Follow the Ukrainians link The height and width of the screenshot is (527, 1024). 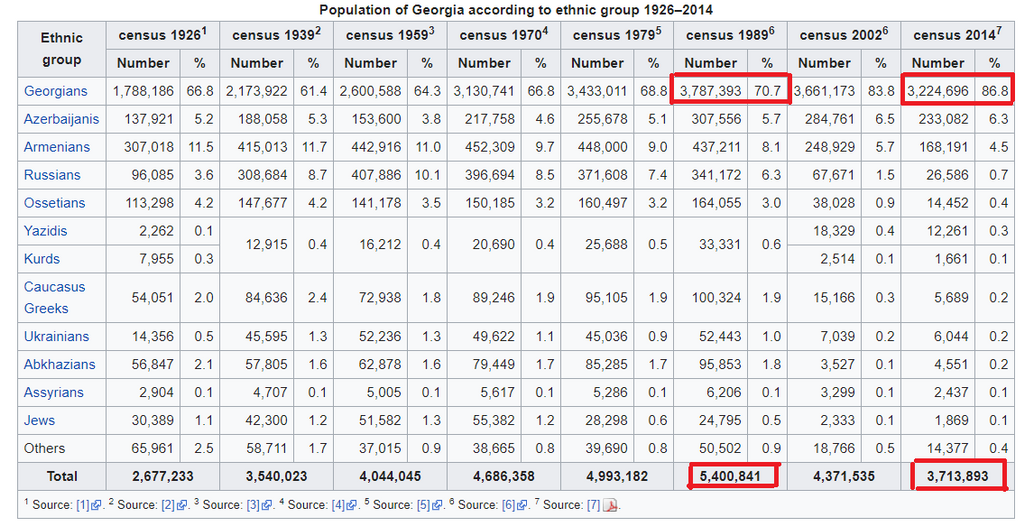[56, 336]
